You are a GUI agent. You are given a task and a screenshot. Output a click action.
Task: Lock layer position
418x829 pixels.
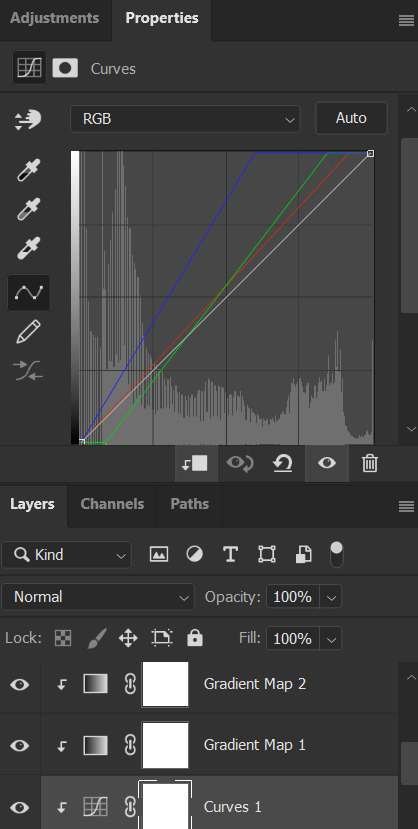[x=128, y=639]
